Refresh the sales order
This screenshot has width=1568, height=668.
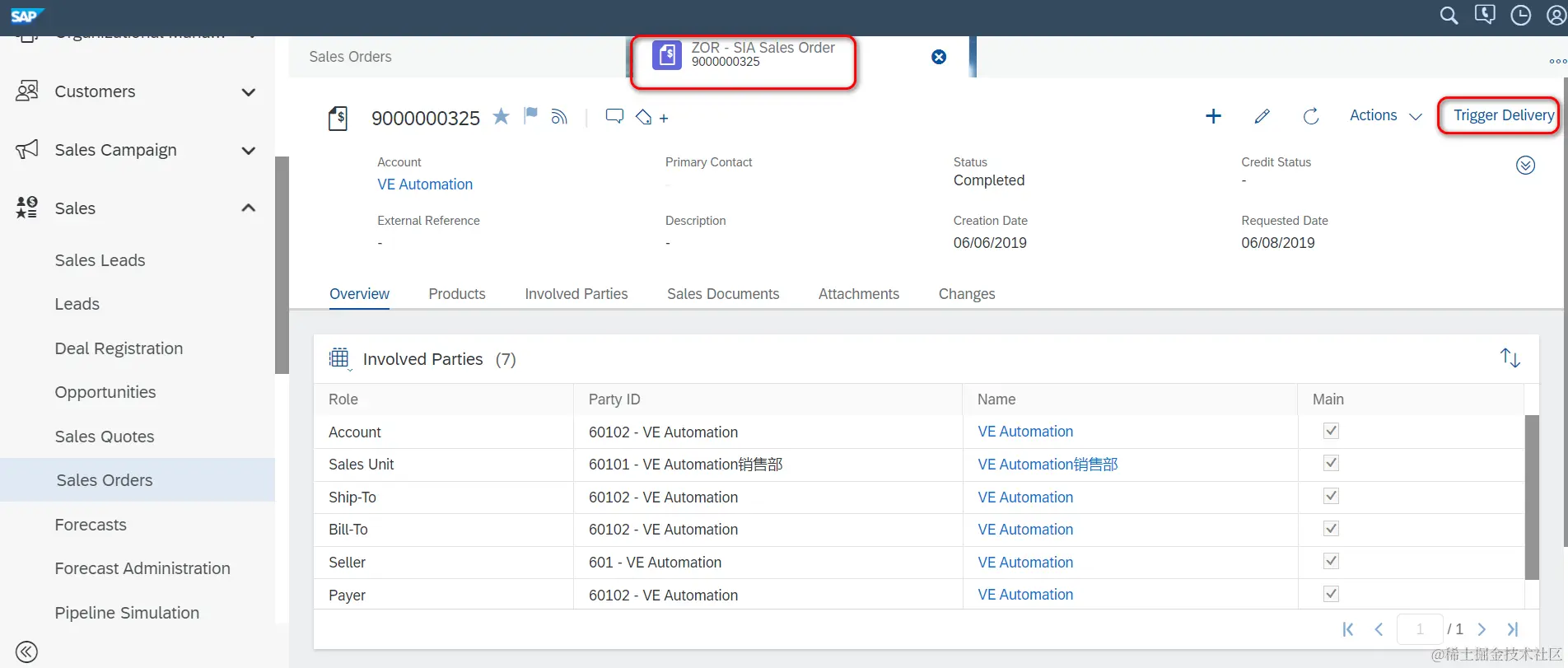(x=1311, y=116)
